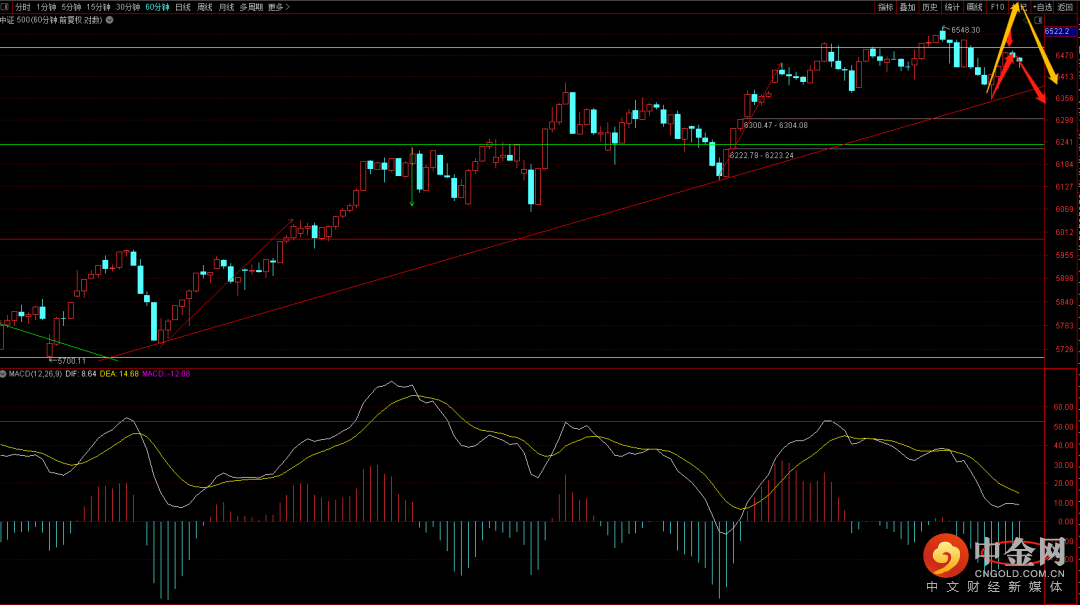The width and height of the screenshot is (1080, 605).
Task: Click the 画线 draw-line button
Action: [974, 7]
